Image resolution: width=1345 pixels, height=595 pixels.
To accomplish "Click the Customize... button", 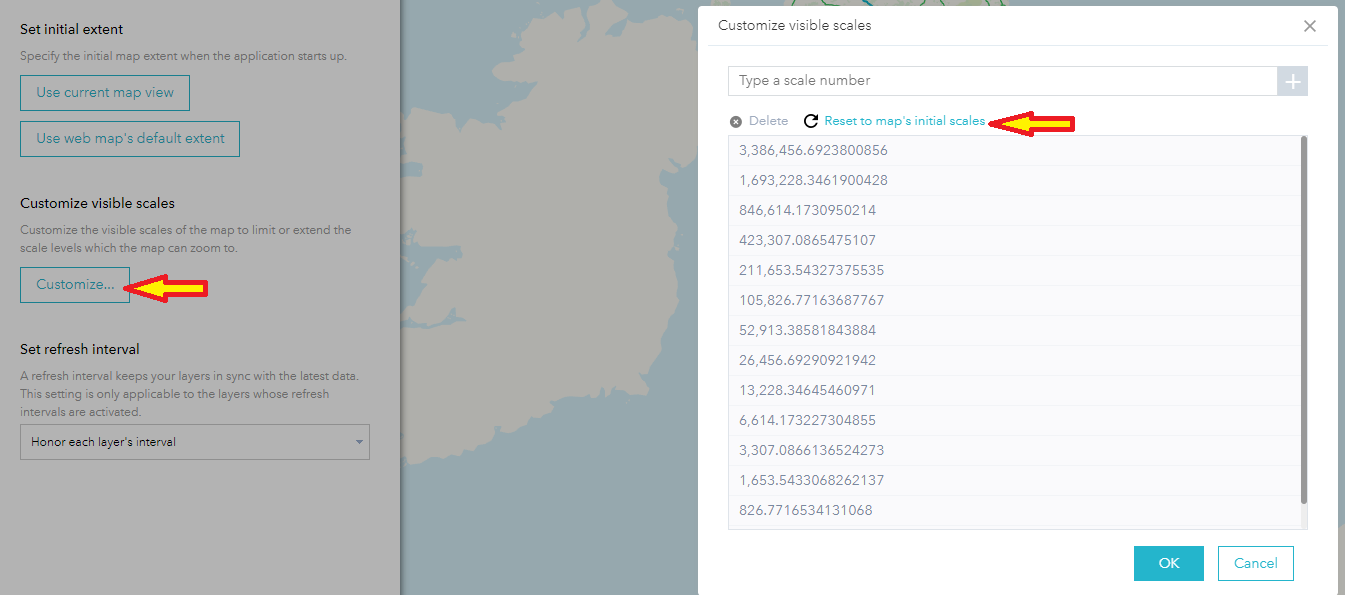I will coord(74,284).
